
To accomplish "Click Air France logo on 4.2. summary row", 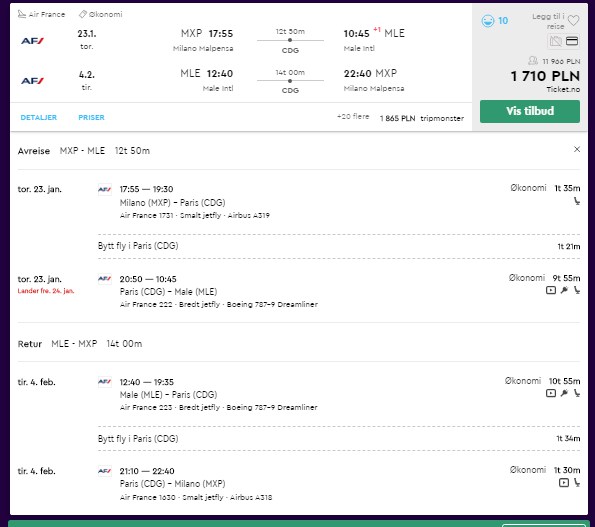I will click(32, 81).
